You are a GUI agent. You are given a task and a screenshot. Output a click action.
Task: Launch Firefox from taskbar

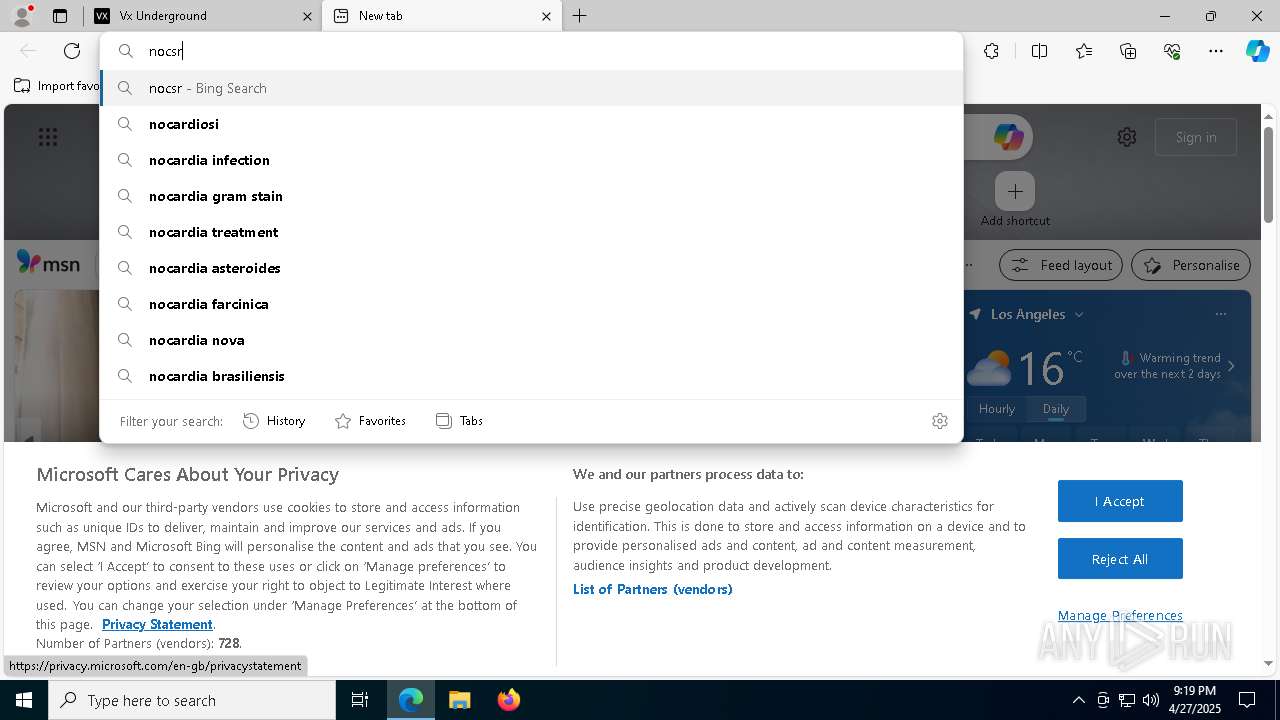click(508, 700)
